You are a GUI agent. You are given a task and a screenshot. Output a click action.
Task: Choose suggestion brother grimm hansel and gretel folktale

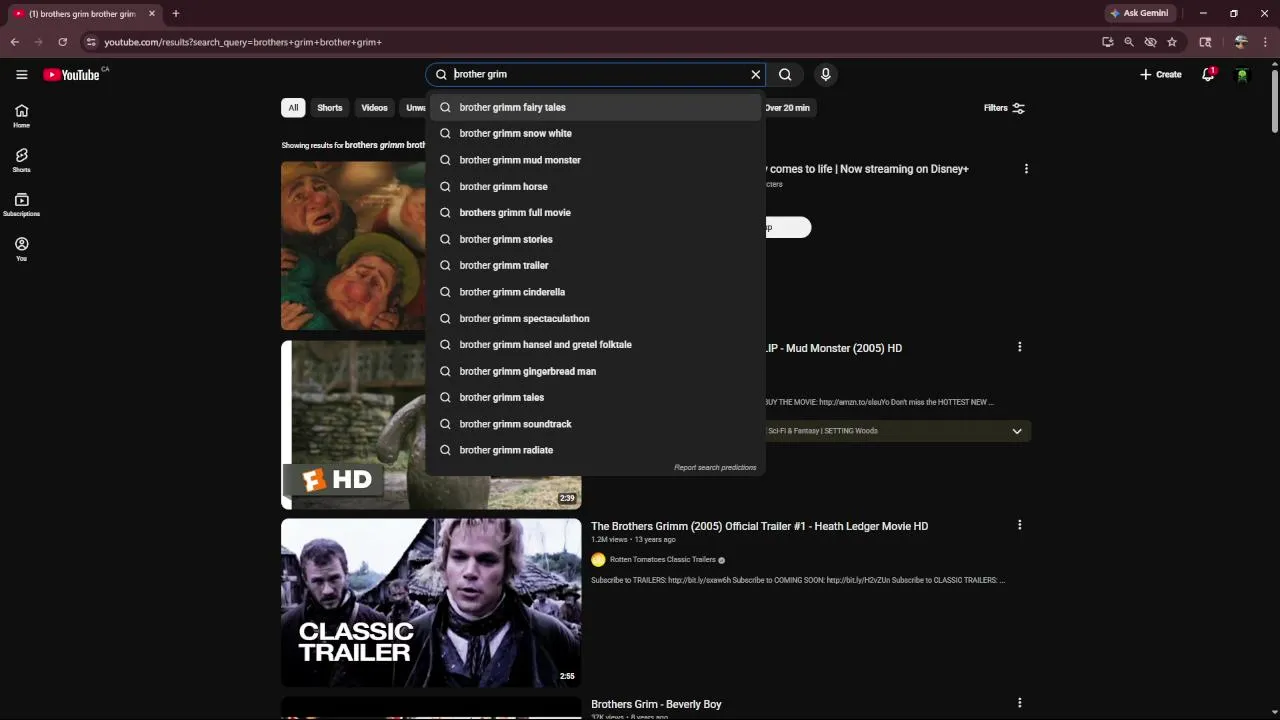coord(596,344)
